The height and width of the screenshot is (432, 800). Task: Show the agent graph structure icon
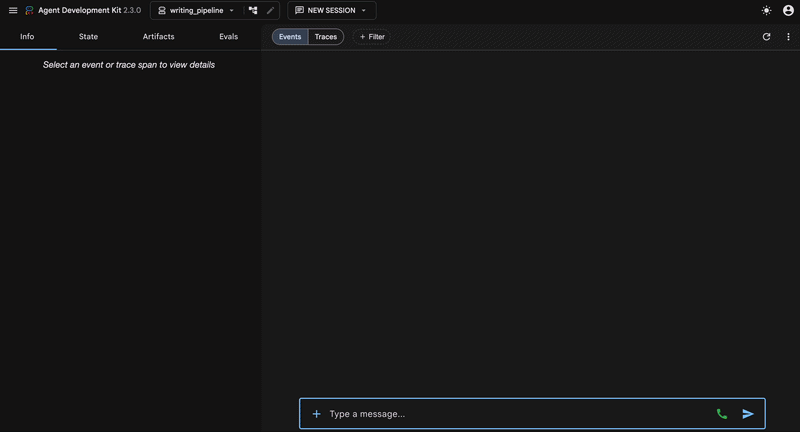point(253,10)
